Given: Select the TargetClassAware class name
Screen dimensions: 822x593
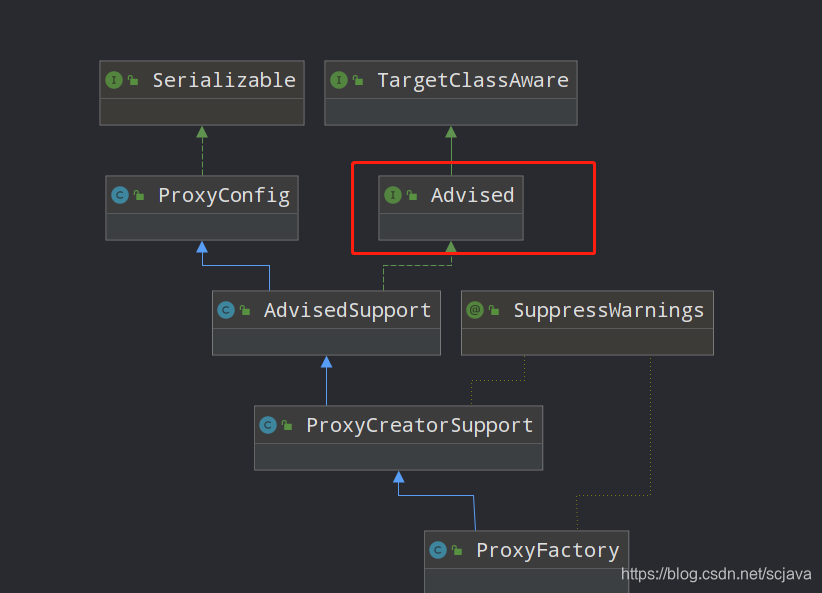Looking at the screenshot, I should [473, 80].
